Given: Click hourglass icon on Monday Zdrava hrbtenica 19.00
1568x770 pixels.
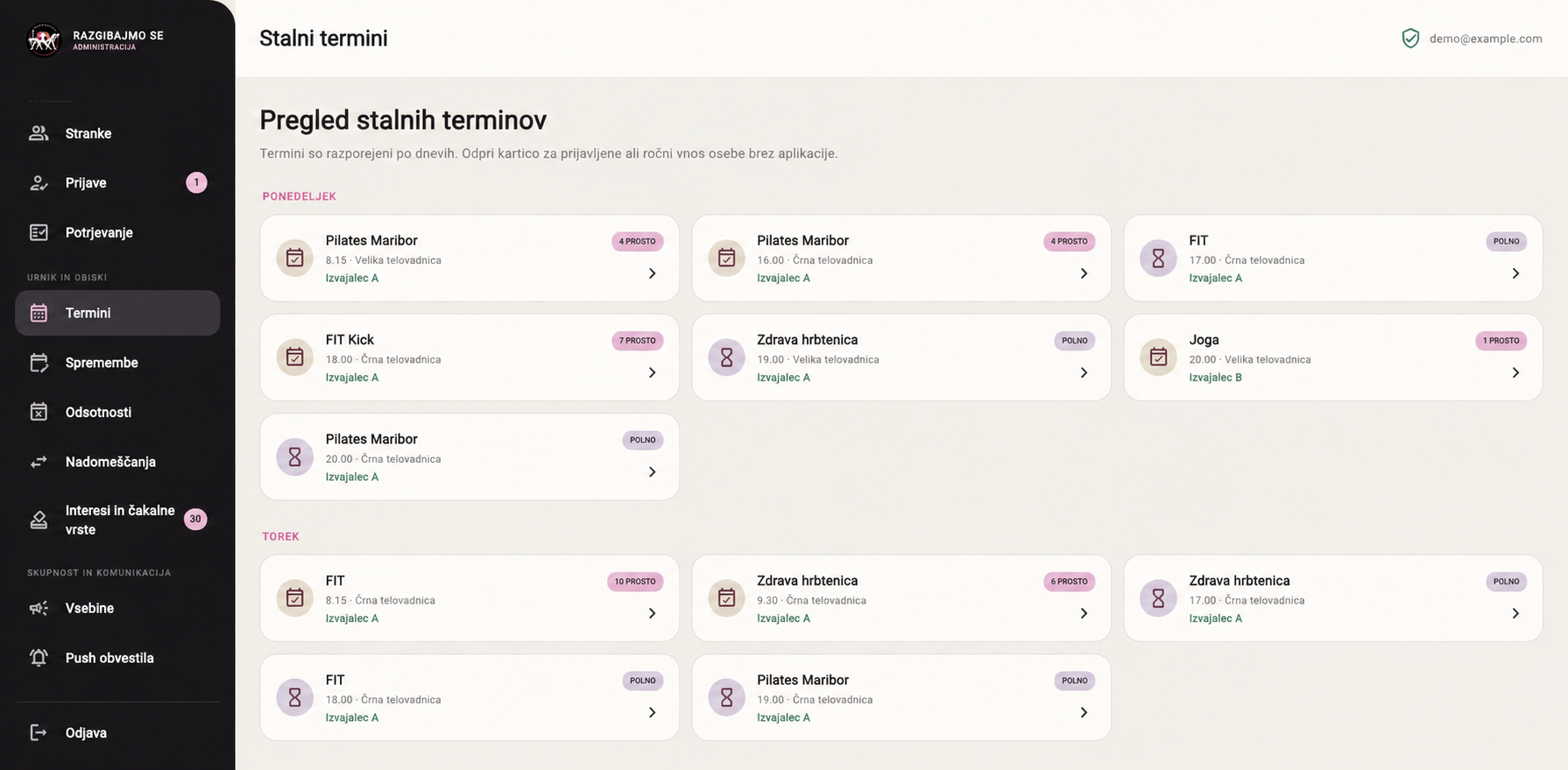Looking at the screenshot, I should click(x=726, y=357).
